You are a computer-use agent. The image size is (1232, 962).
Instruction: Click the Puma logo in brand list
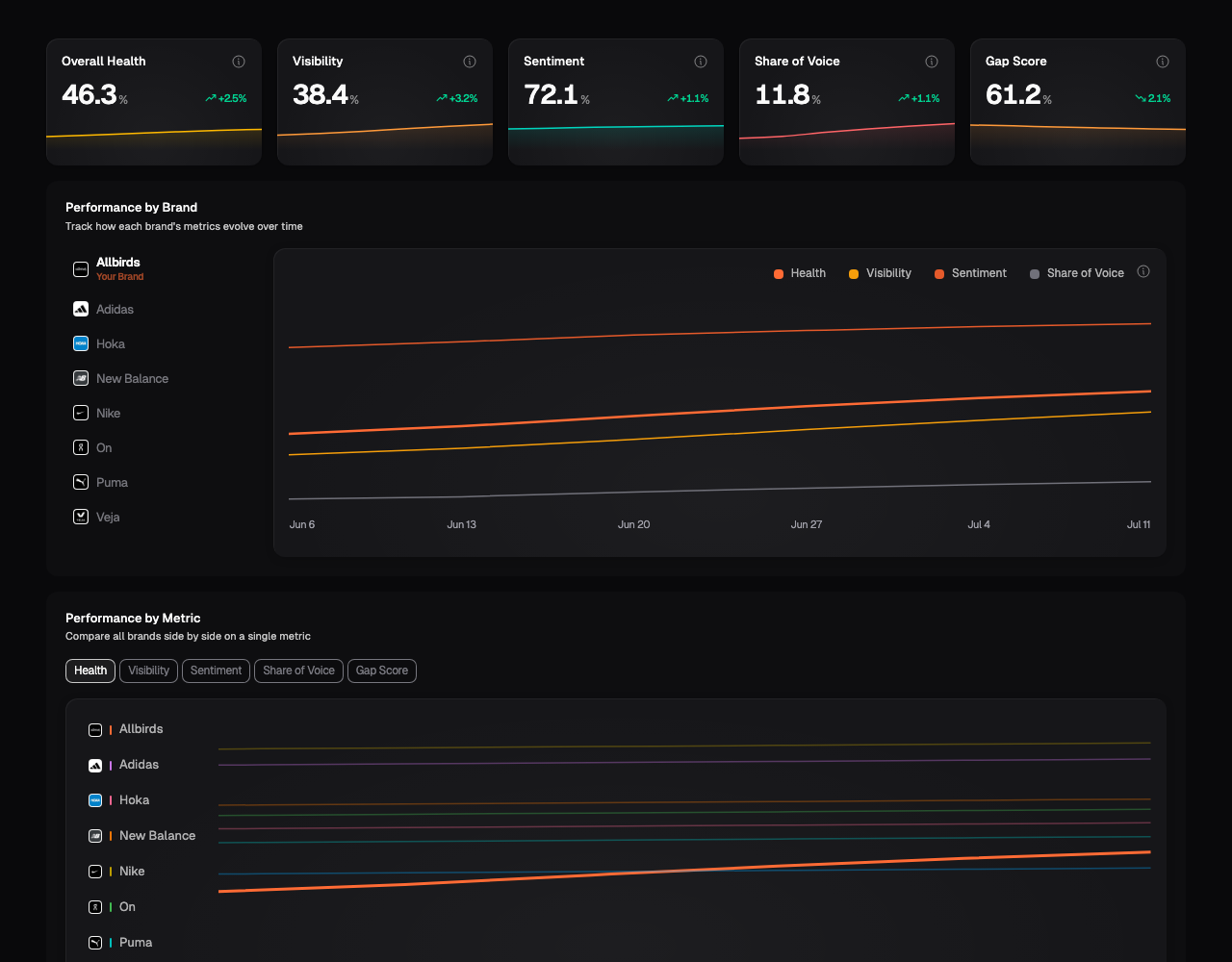click(x=81, y=482)
